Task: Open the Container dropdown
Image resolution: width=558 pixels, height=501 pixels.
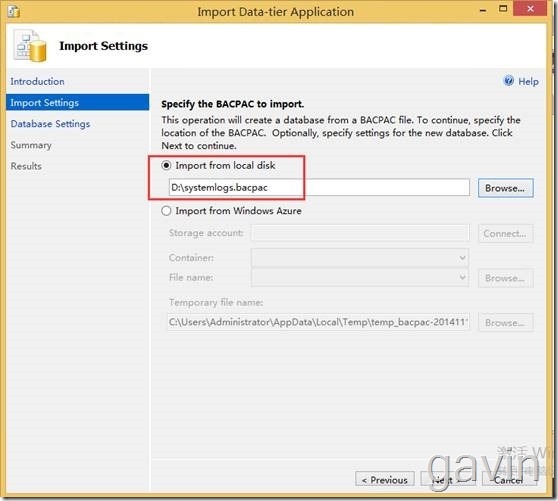Action: pyautogui.click(x=360, y=258)
